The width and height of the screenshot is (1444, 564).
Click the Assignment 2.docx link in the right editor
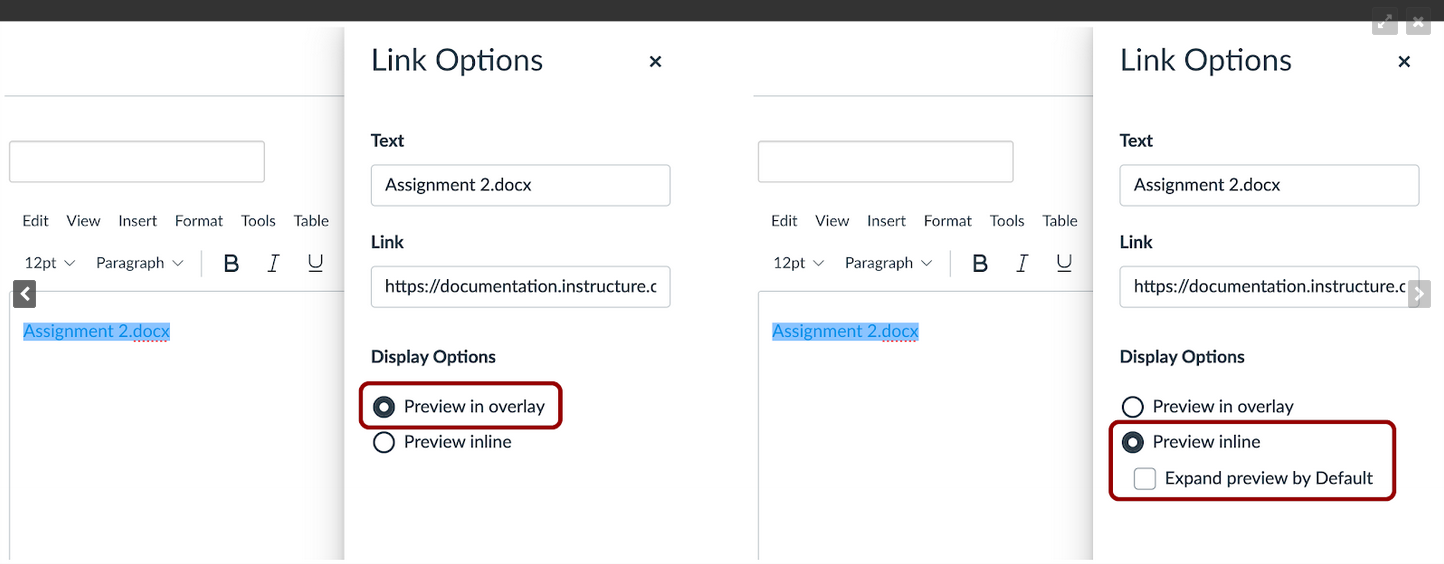pos(846,331)
